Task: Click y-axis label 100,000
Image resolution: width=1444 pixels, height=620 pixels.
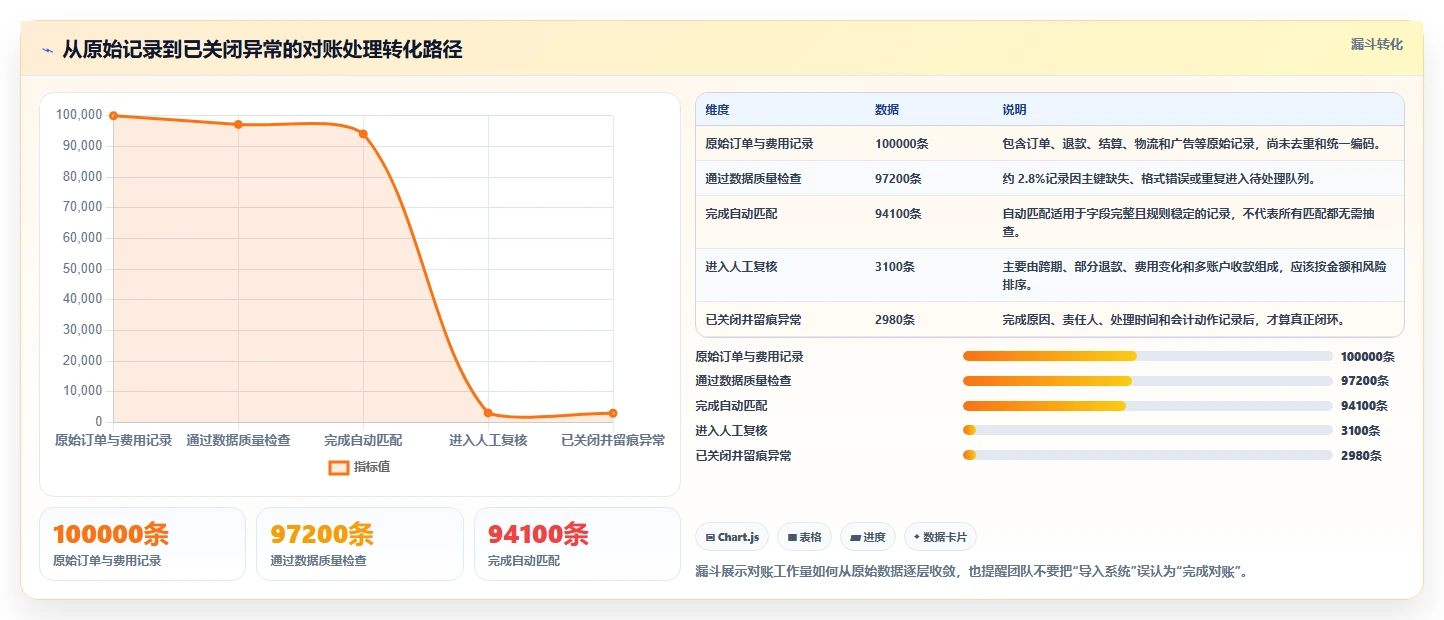Action: tap(79, 115)
